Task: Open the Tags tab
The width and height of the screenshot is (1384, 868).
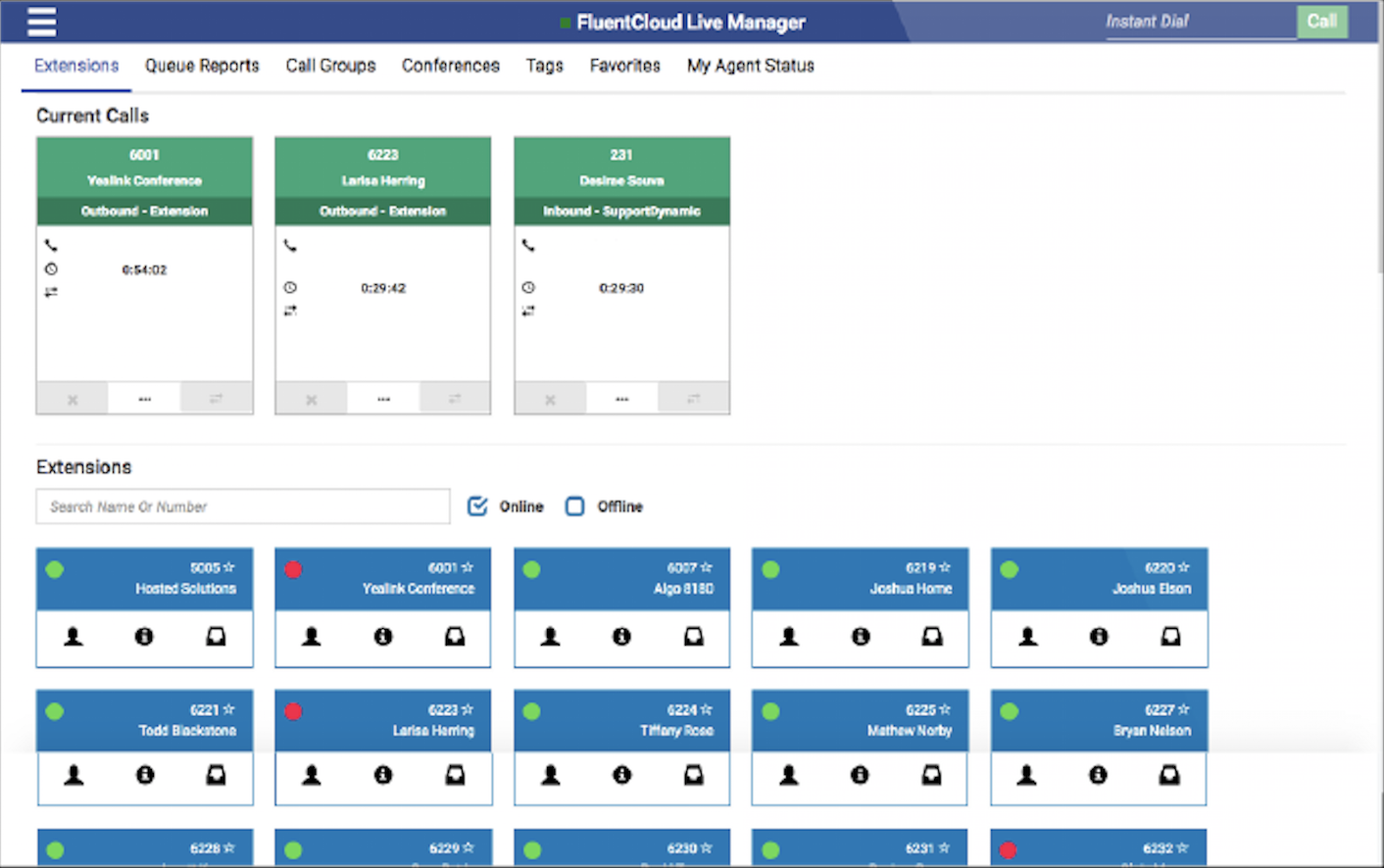Action: pyautogui.click(x=545, y=66)
